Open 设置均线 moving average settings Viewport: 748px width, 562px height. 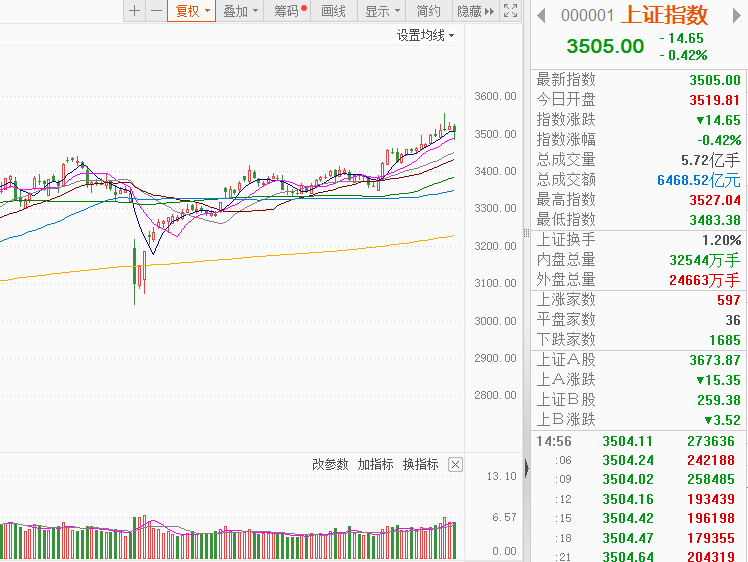point(425,35)
